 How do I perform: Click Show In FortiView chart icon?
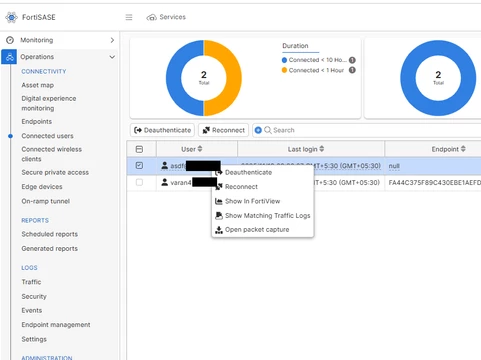tap(219, 201)
